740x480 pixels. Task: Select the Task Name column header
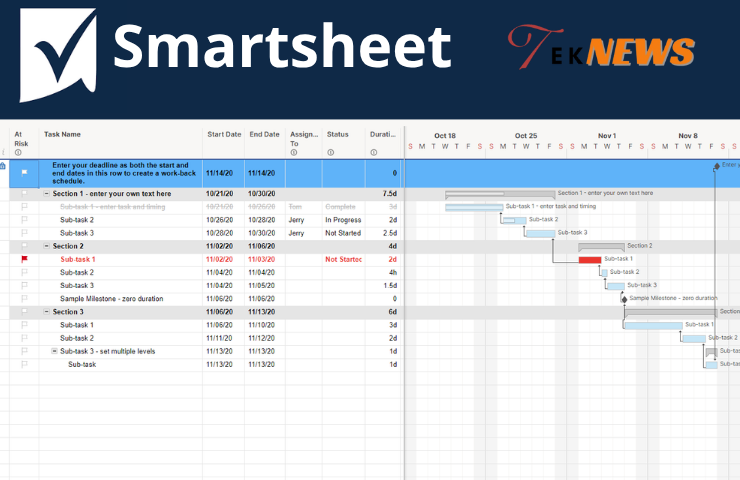tap(121, 142)
